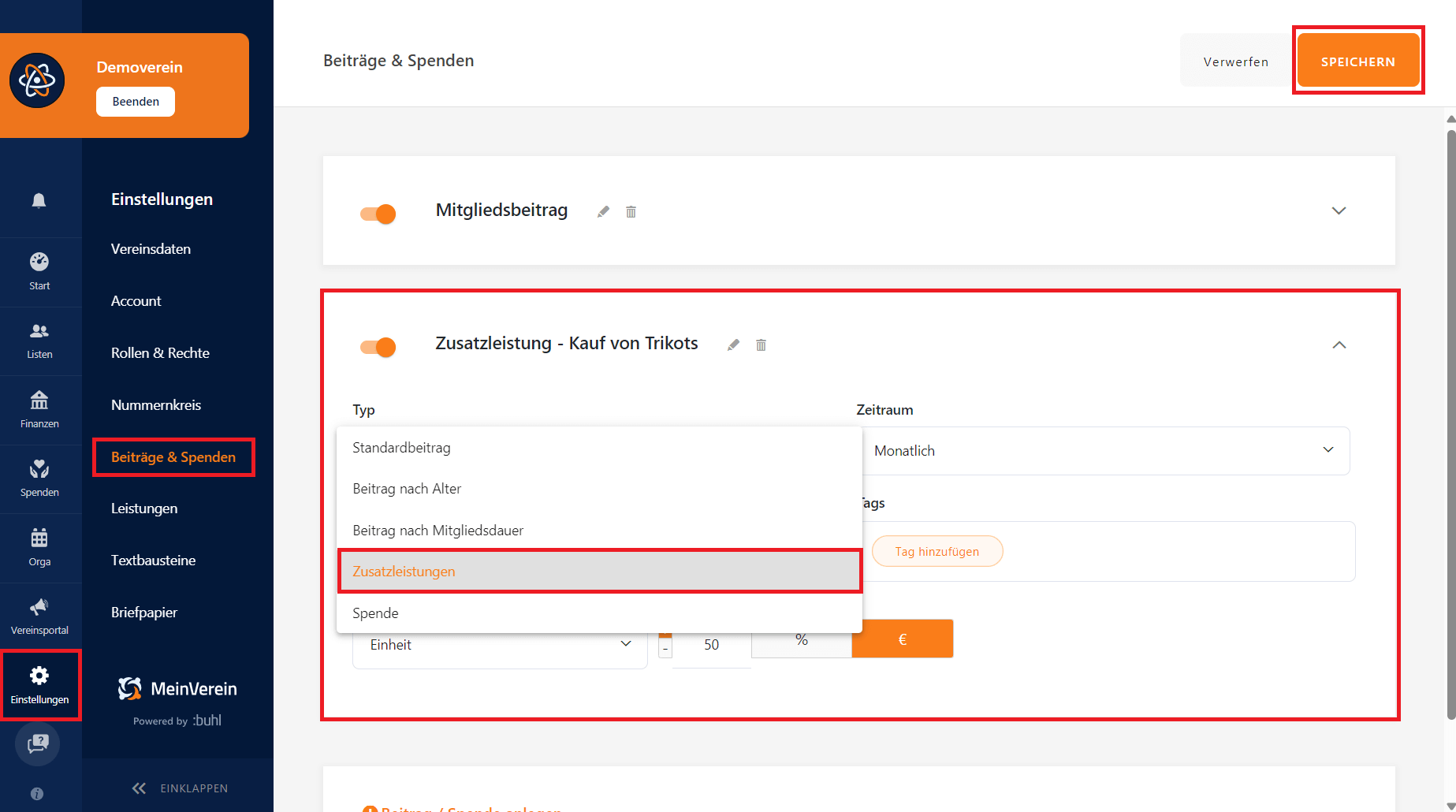
Task: Click Beenden under Demoverein
Action: tap(136, 102)
